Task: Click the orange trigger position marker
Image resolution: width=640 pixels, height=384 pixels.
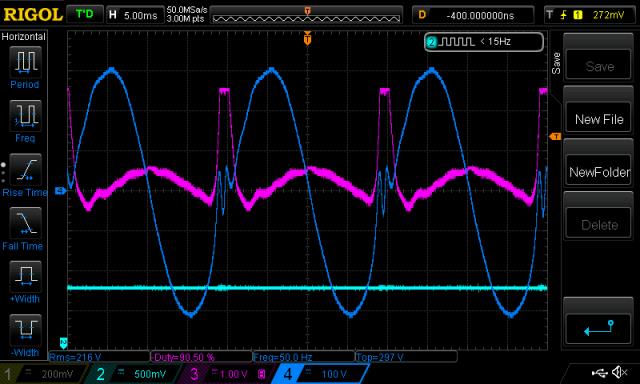Action: point(307,39)
